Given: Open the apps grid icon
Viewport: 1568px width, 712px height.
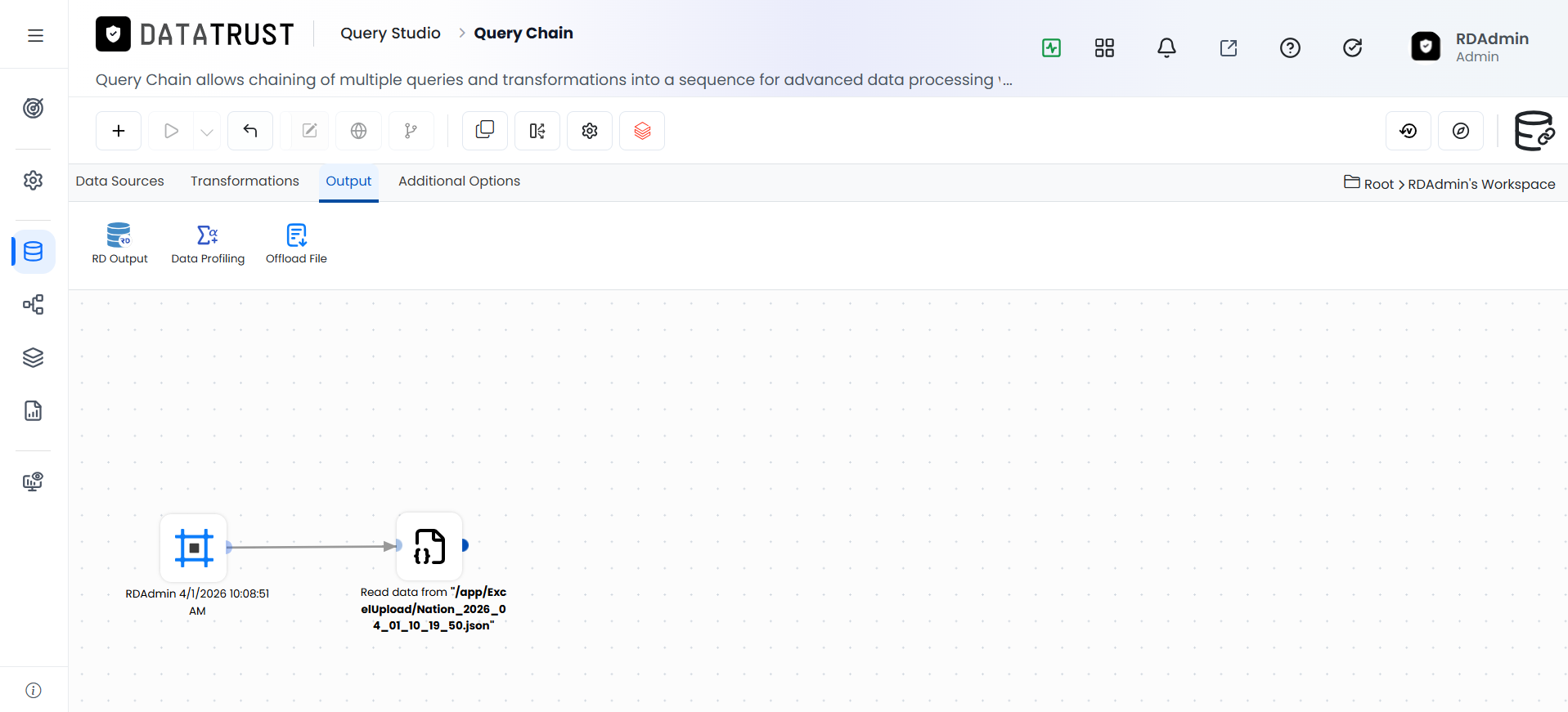Looking at the screenshot, I should pyautogui.click(x=1104, y=48).
